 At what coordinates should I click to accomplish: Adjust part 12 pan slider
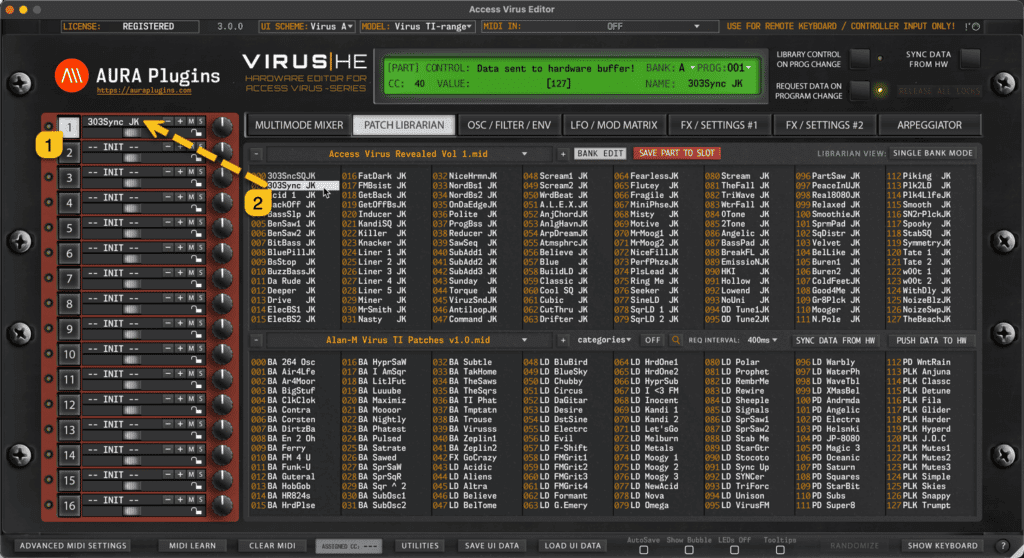click(132, 410)
